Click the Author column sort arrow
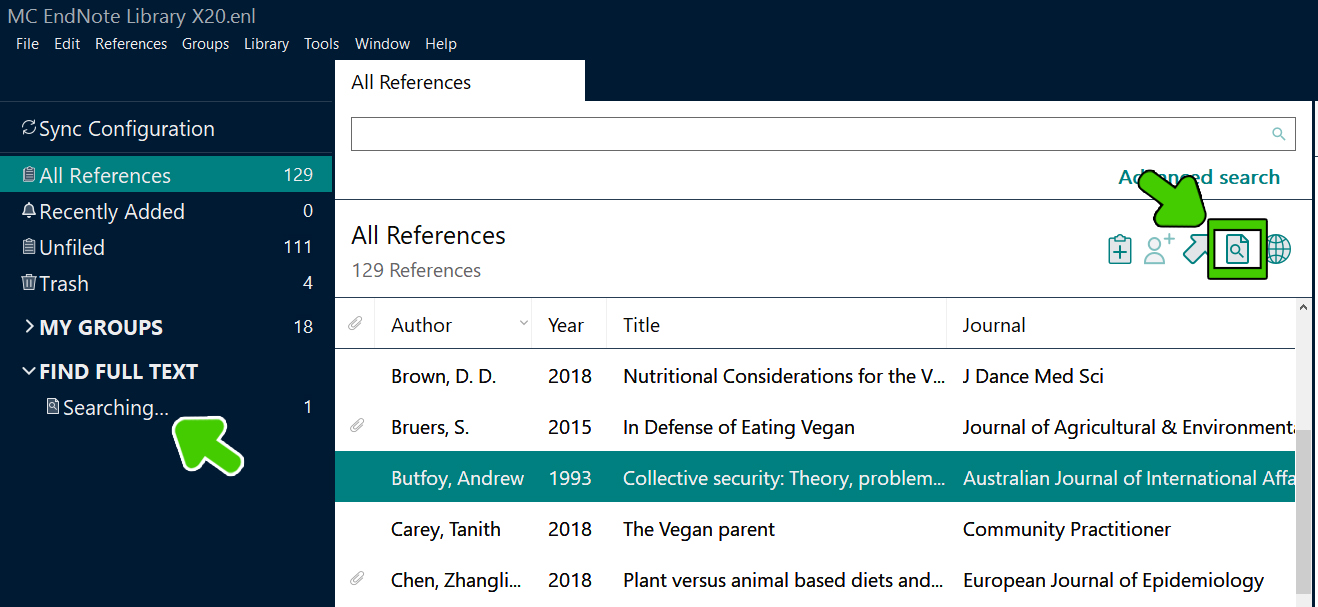 [x=523, y=323]
